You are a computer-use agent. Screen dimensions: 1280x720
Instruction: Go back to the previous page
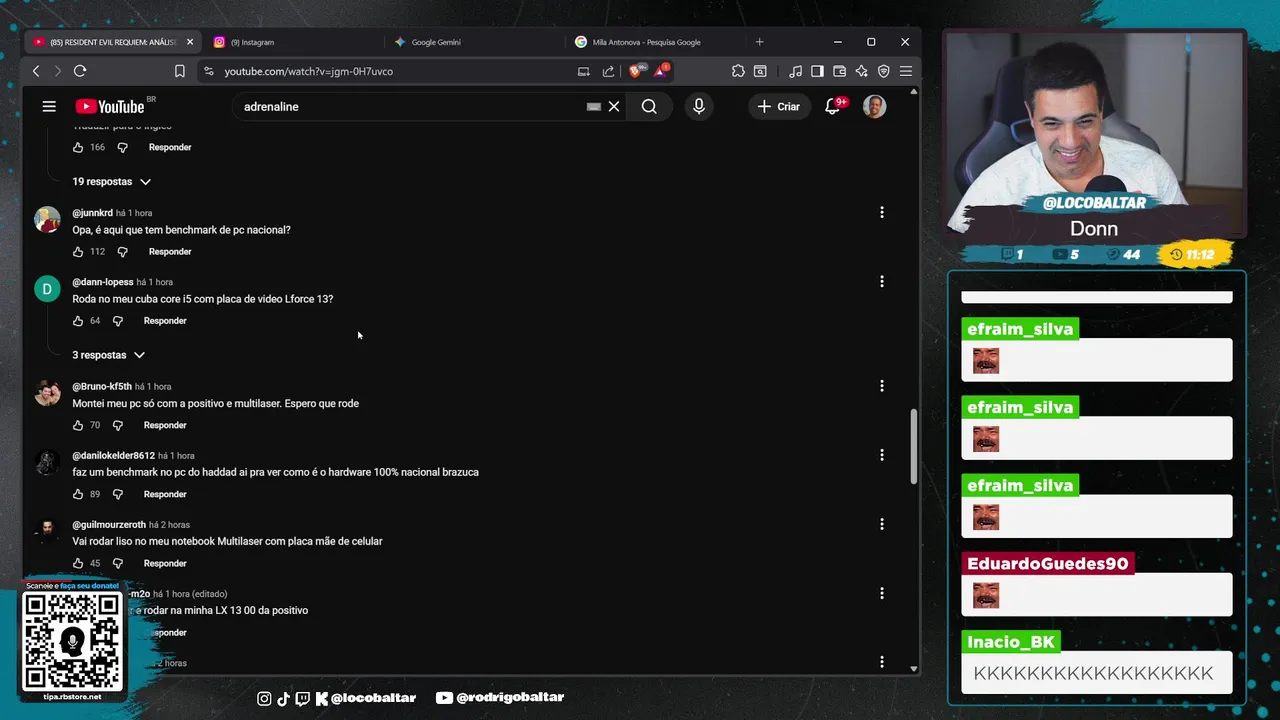click(x=36, y=71)
